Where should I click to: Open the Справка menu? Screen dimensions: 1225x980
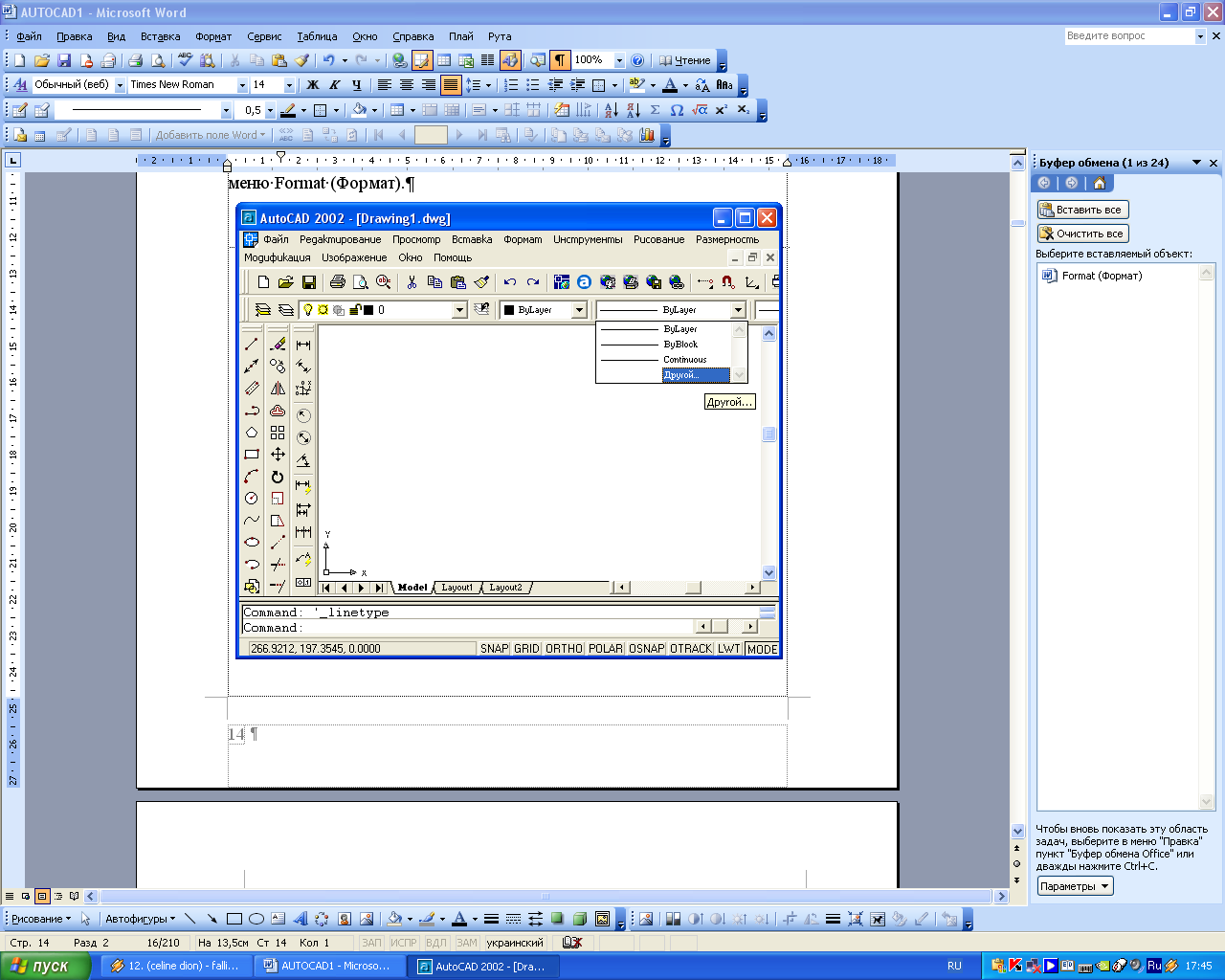[x=412, y=36]
